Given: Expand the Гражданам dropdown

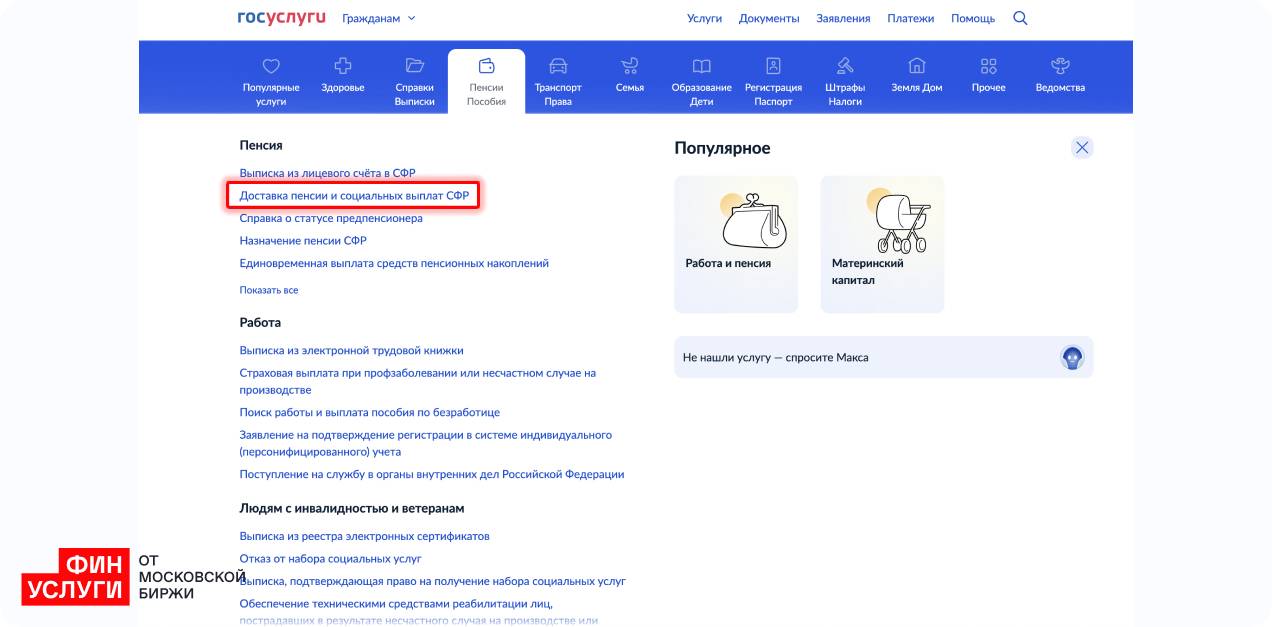Looking at the screenshot, I should pyautogui.click(x=378, y=18).
